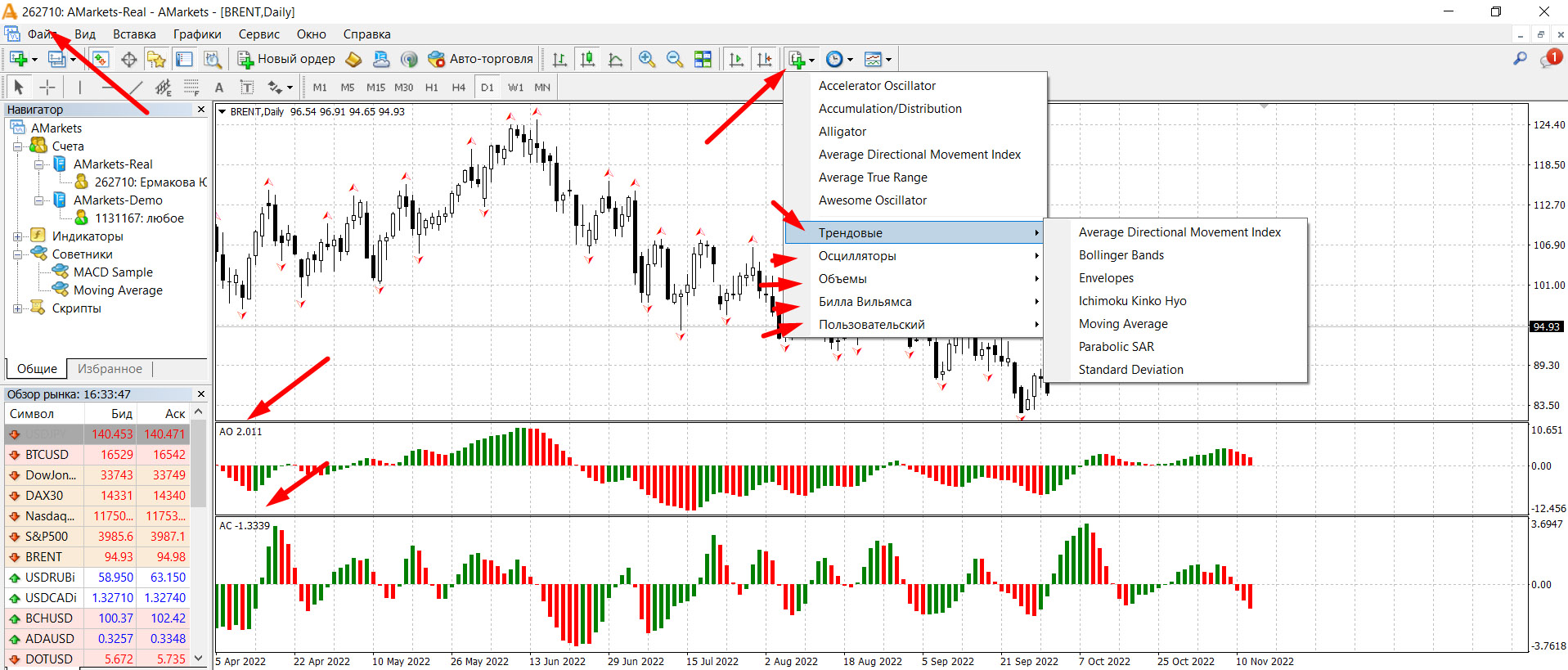Collapse the Советники tree node

point(17,254)
